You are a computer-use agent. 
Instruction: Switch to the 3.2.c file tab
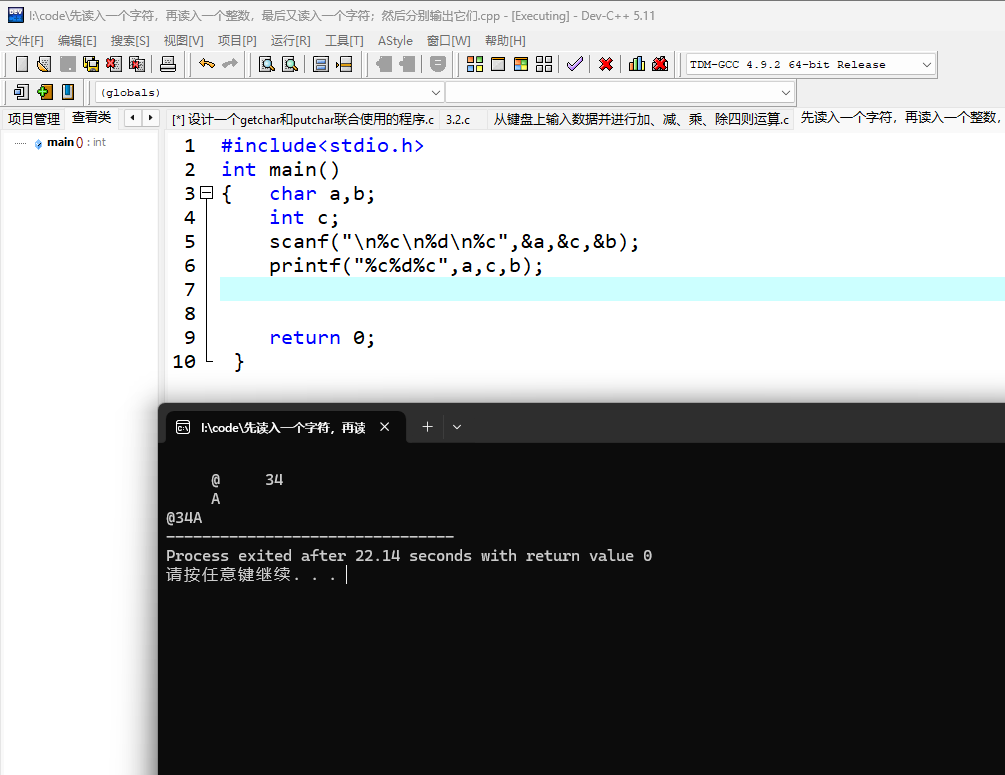458,119
